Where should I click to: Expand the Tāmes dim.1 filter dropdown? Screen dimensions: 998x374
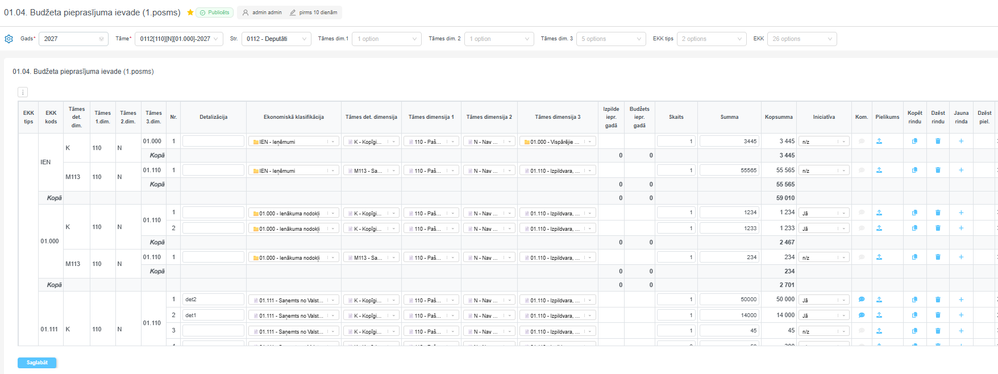tap(386, 39)
